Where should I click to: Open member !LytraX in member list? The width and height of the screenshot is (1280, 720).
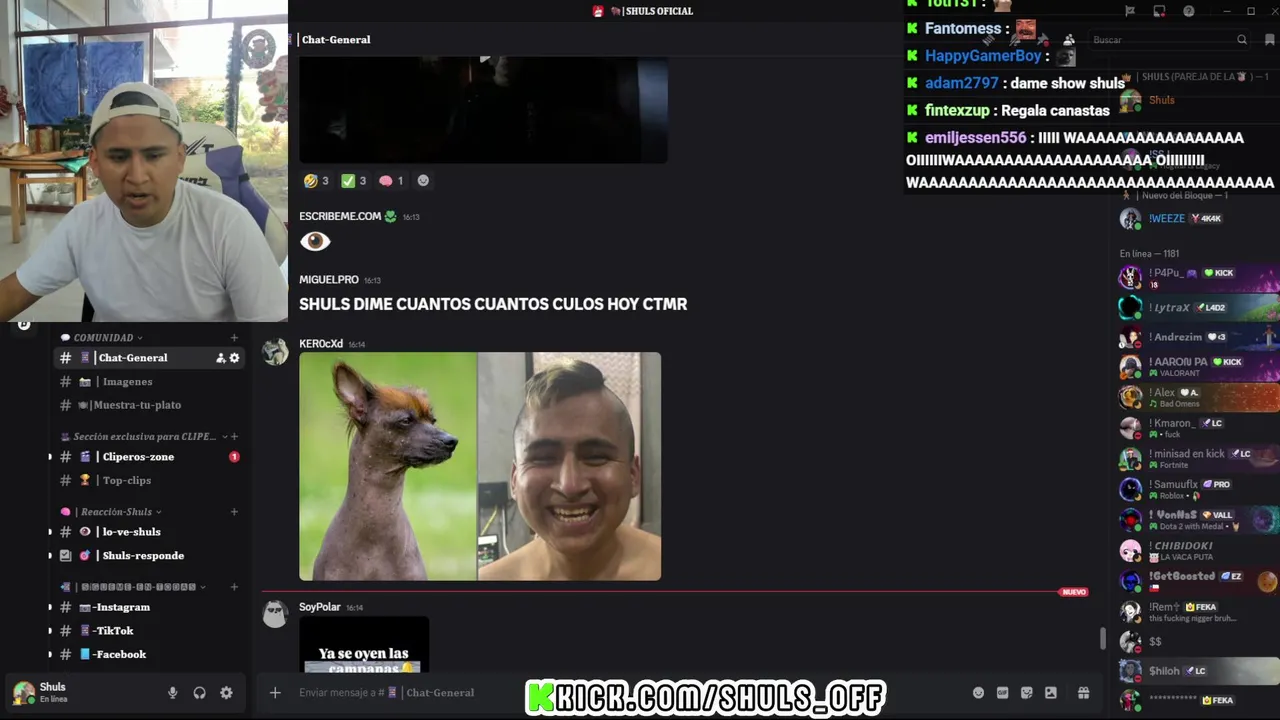1197,308
